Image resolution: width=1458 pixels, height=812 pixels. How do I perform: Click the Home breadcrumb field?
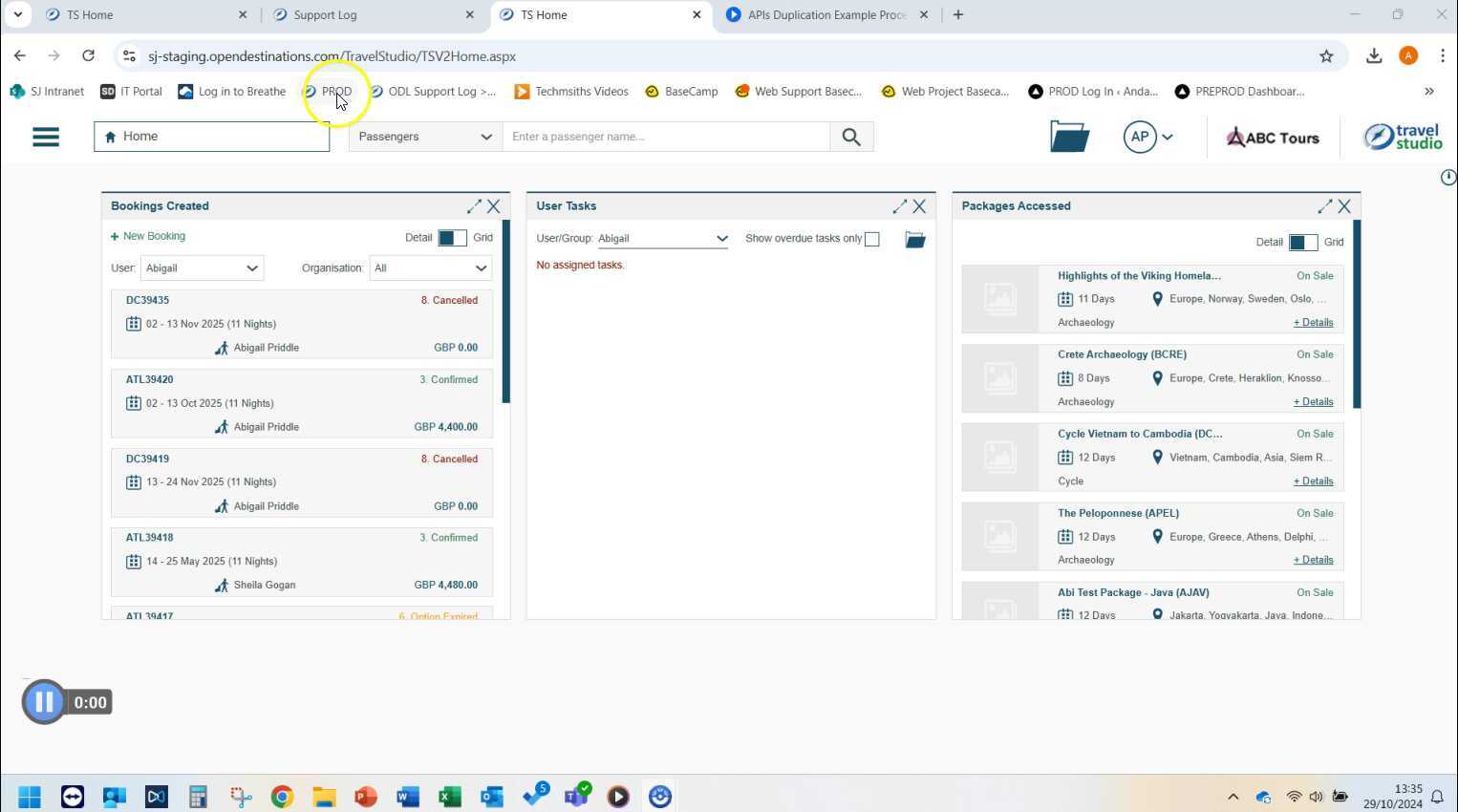tap(212, 137)
